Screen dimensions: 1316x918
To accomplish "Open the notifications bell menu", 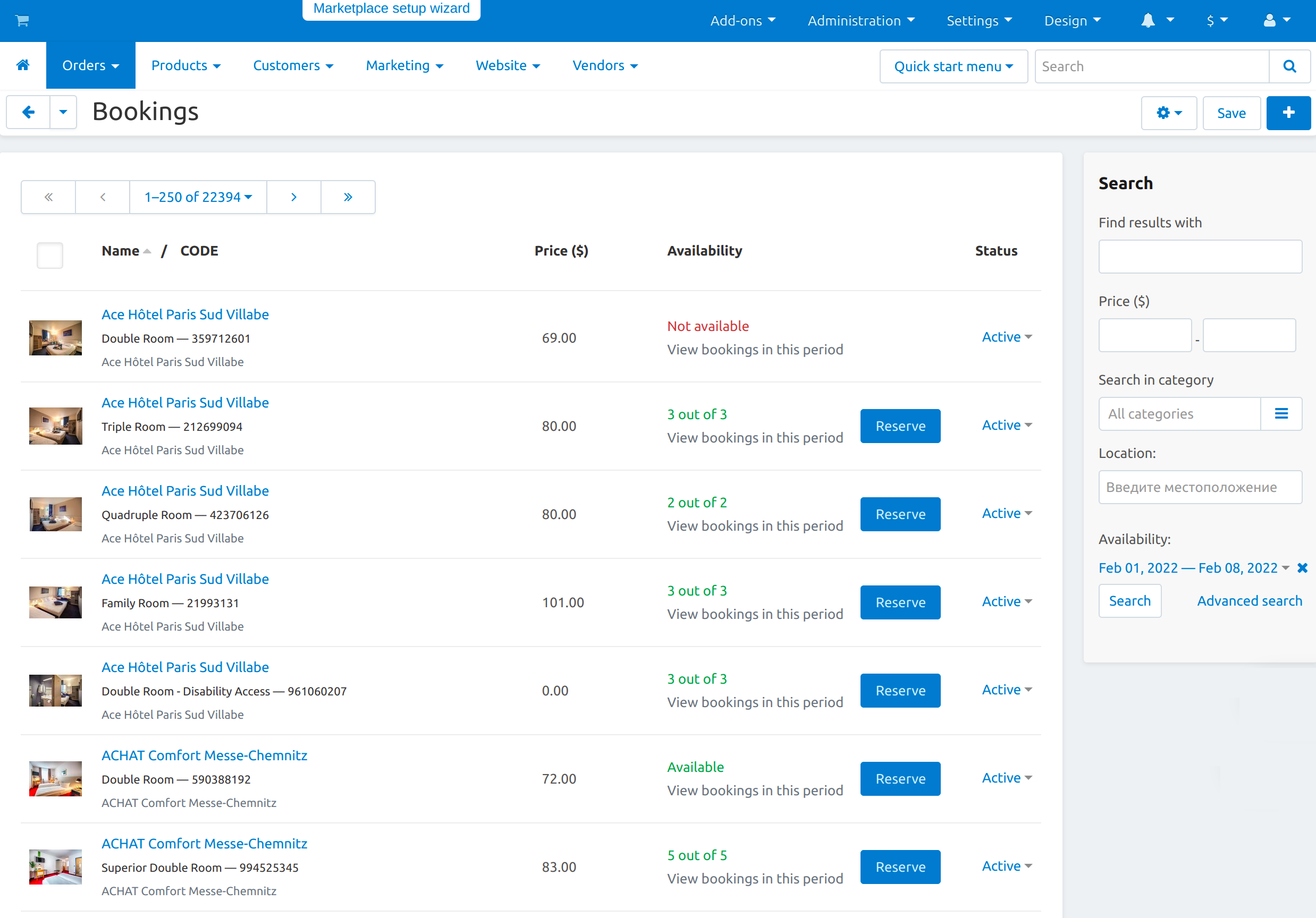I will point(1157,21).
